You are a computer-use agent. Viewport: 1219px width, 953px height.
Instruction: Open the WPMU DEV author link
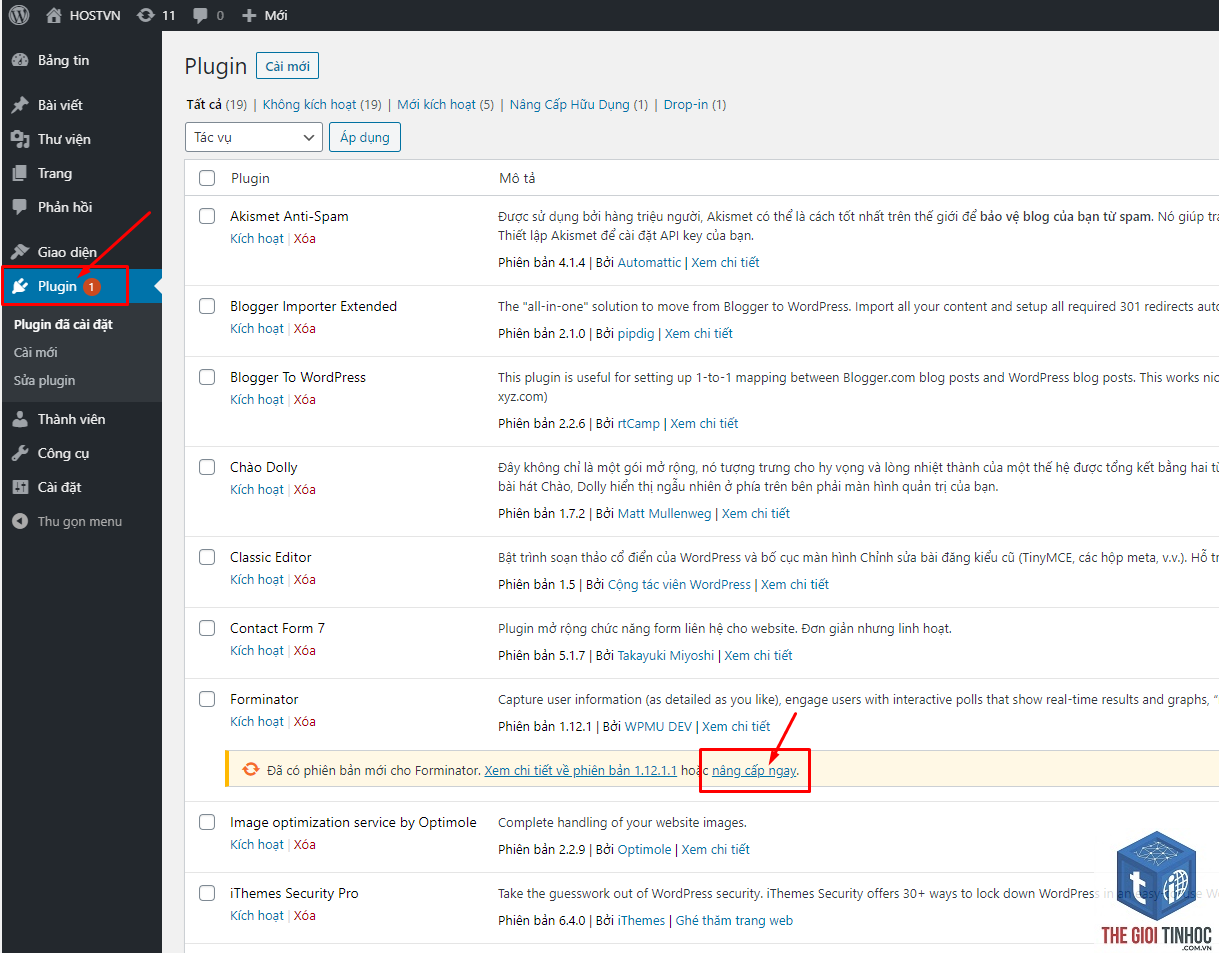coord(658,726)
